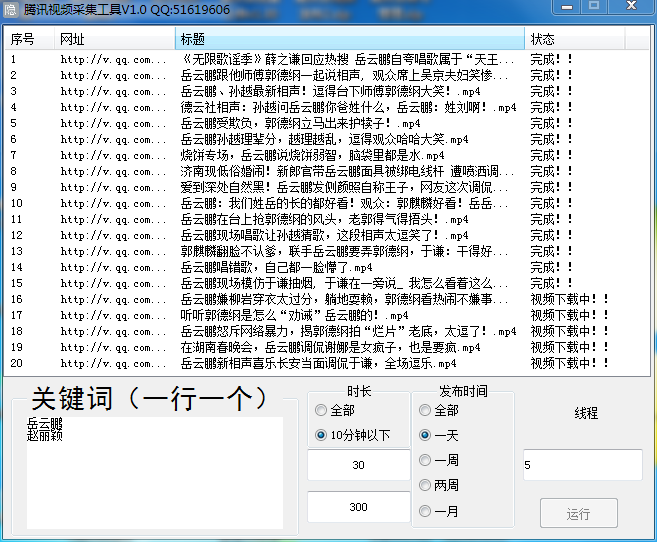Viewport: 657px width, 542px height.
Task: Select row 11 岳云鹏在台上抢郭德纲的风头
Action: pyautogui.click(x=327, y=219)
